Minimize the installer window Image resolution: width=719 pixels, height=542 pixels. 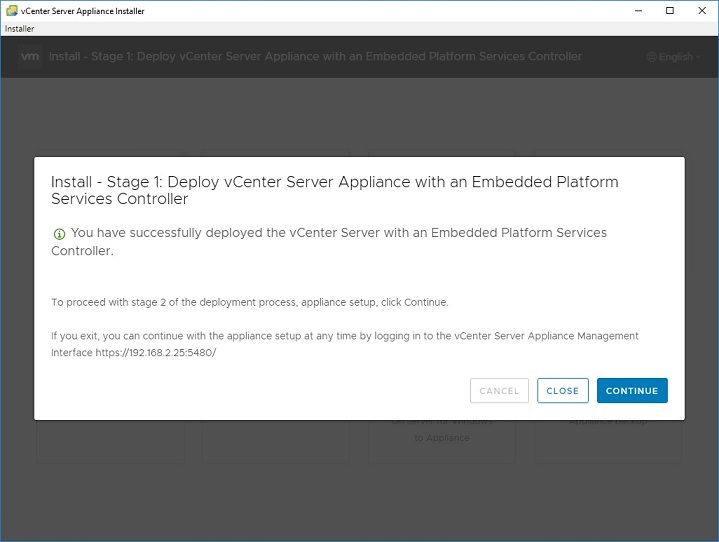[x=638, y=11]
